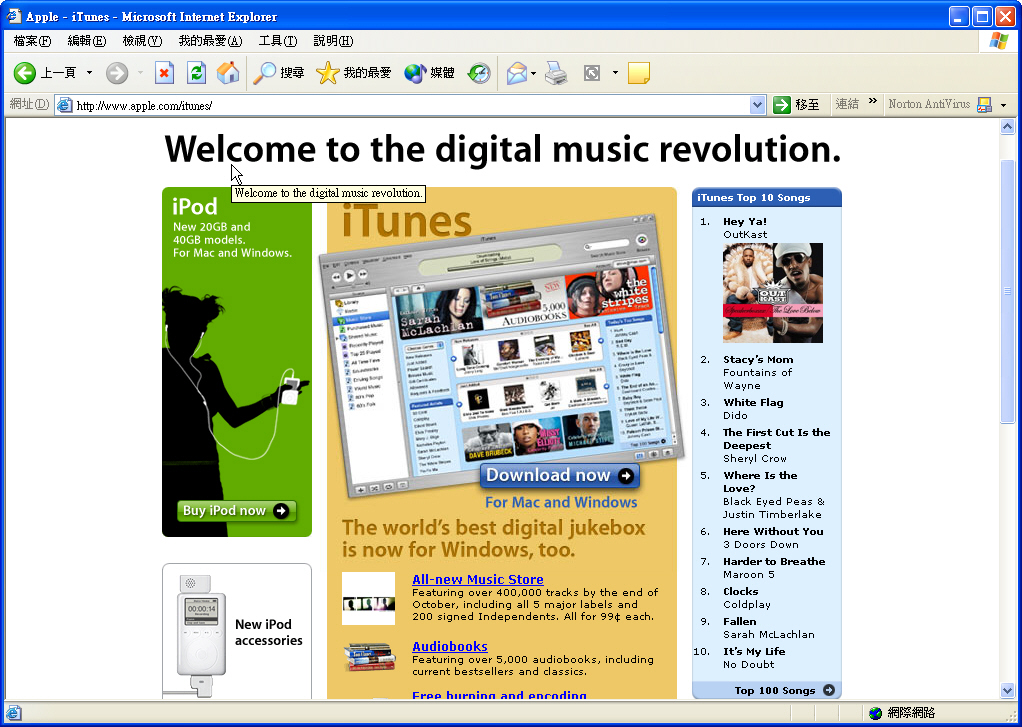This screenshot has height=727, width=1022.
Task: Open the File (檔案) menu
Action: tap(33, 41)
